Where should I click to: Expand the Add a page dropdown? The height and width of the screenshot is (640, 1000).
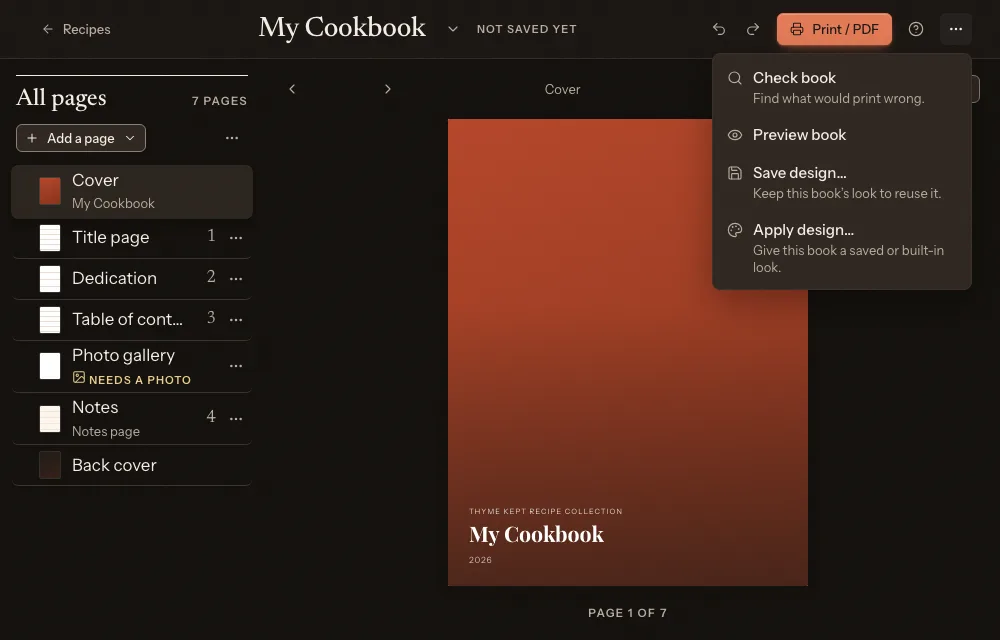click(x=81, y=138)
